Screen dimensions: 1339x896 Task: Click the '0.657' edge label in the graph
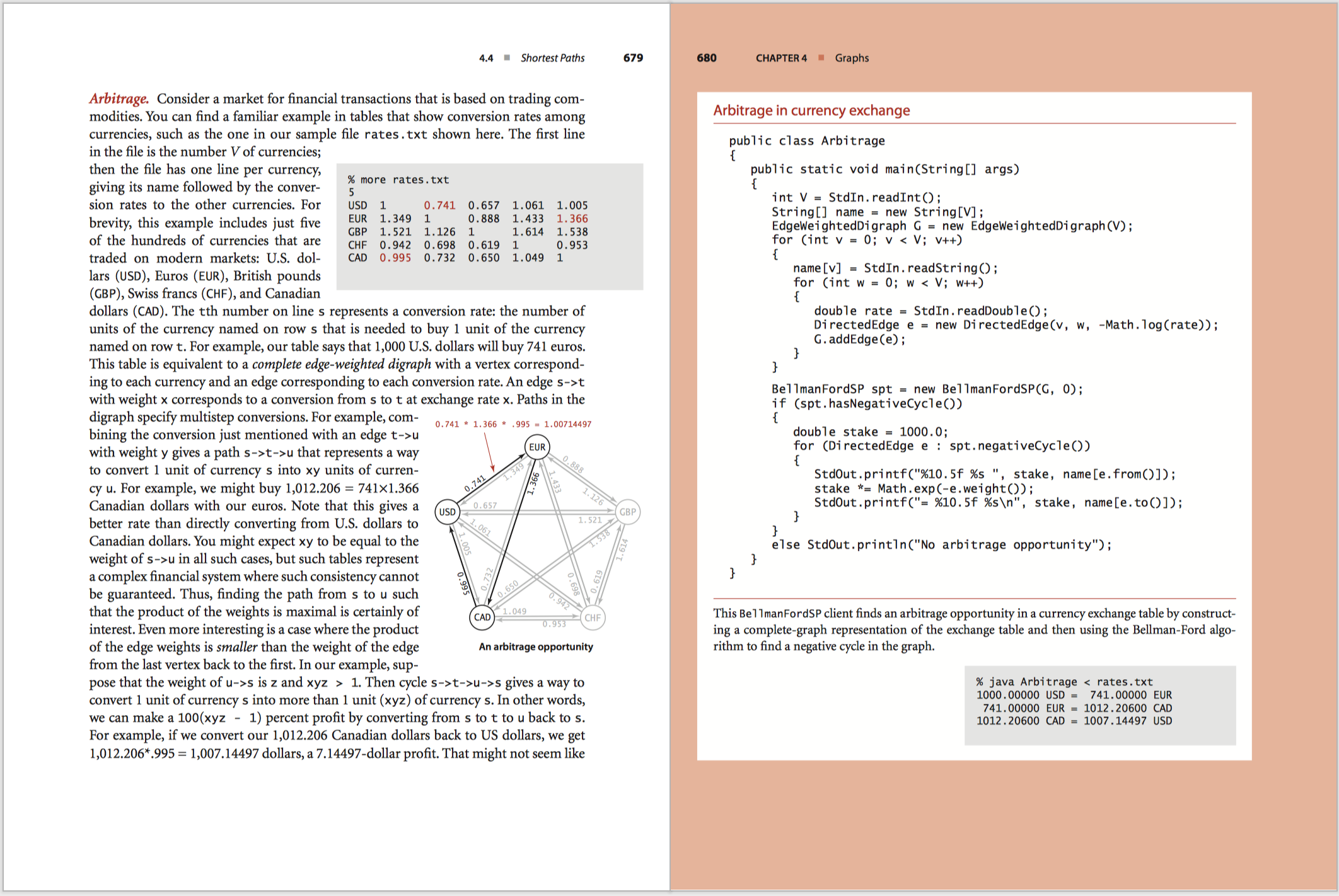485,505
